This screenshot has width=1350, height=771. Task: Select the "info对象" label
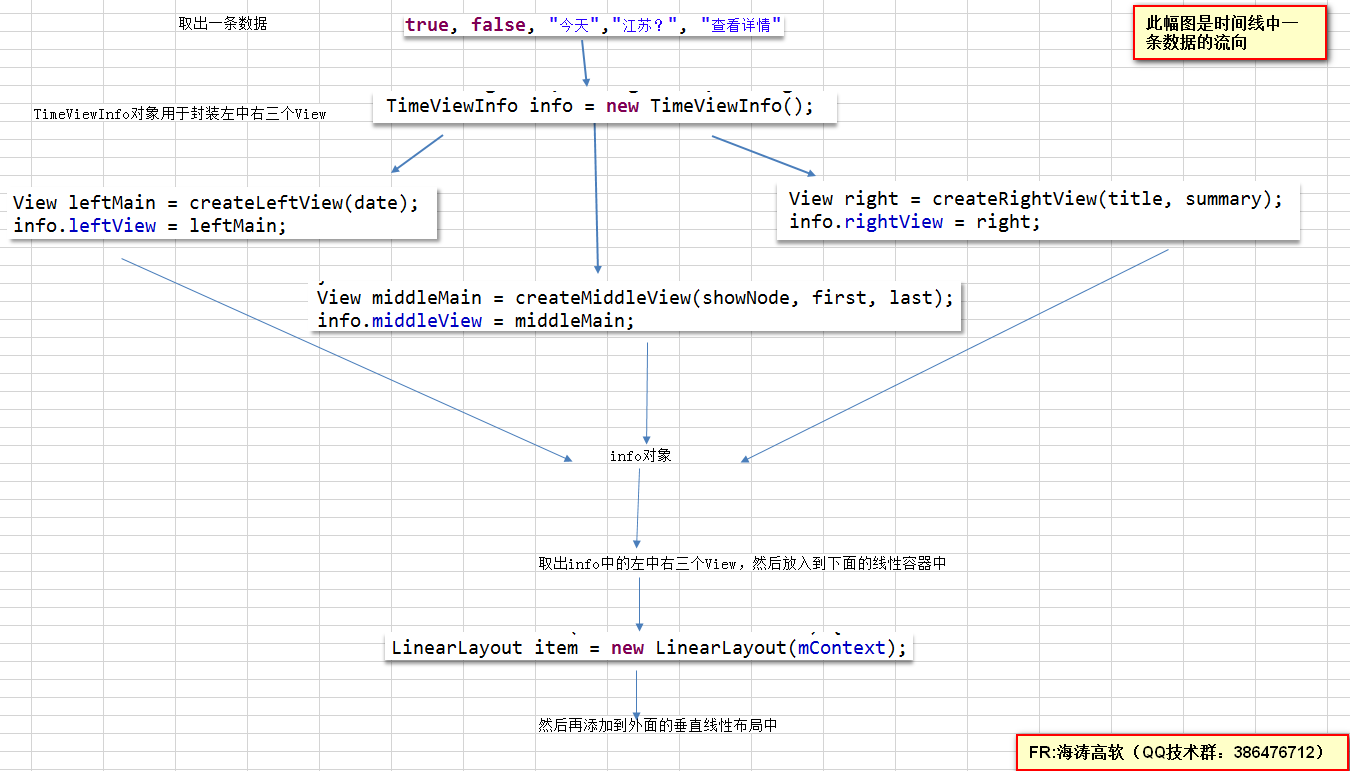point(640,456)
